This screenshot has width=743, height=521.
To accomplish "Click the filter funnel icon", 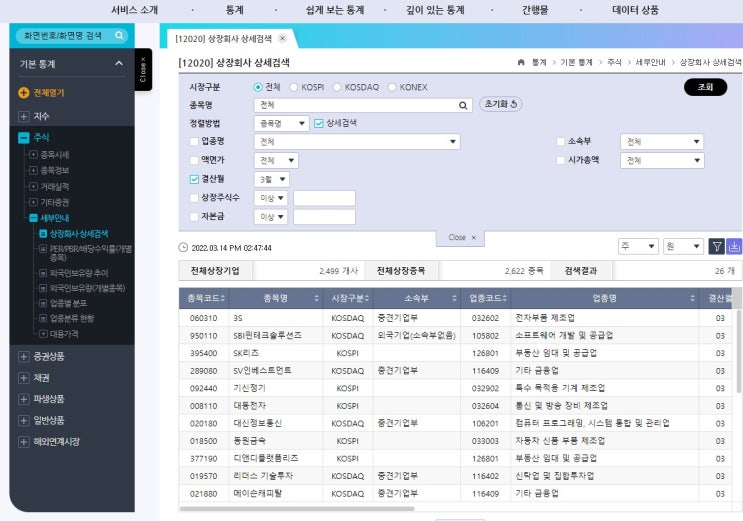I will coord(716,246).
